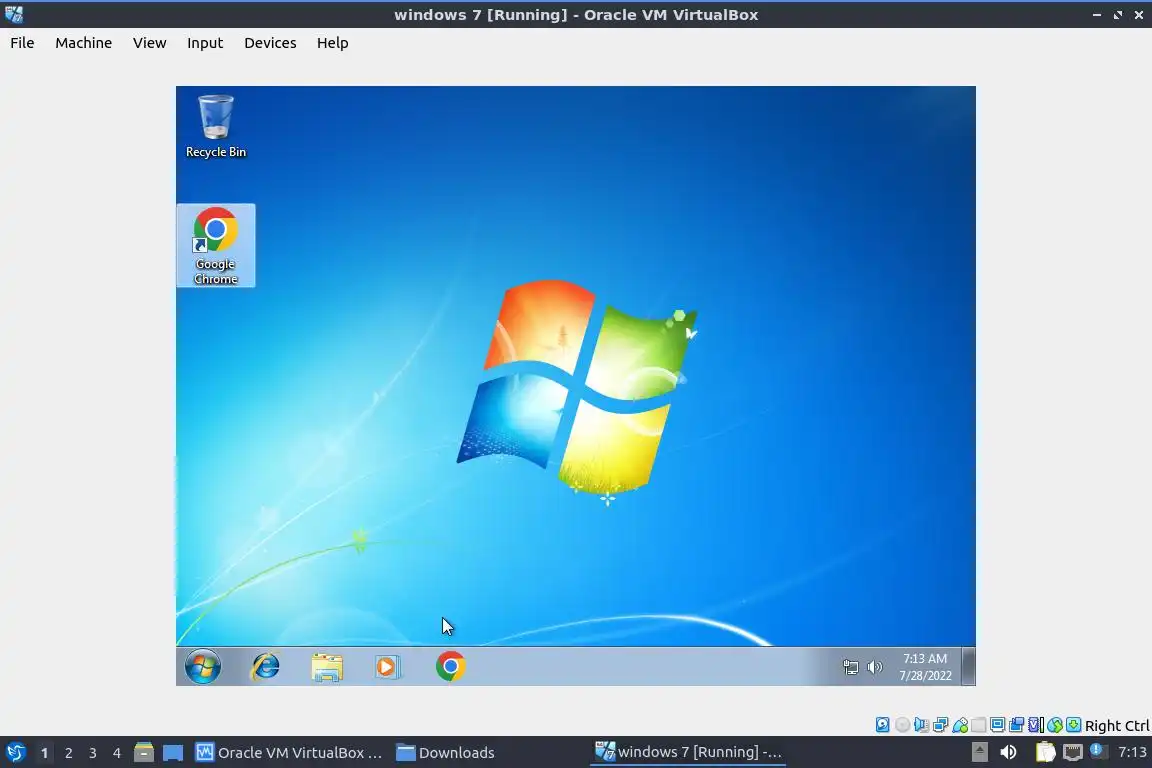Open the Help menu
1152x768 pixels.
[333, 43]
